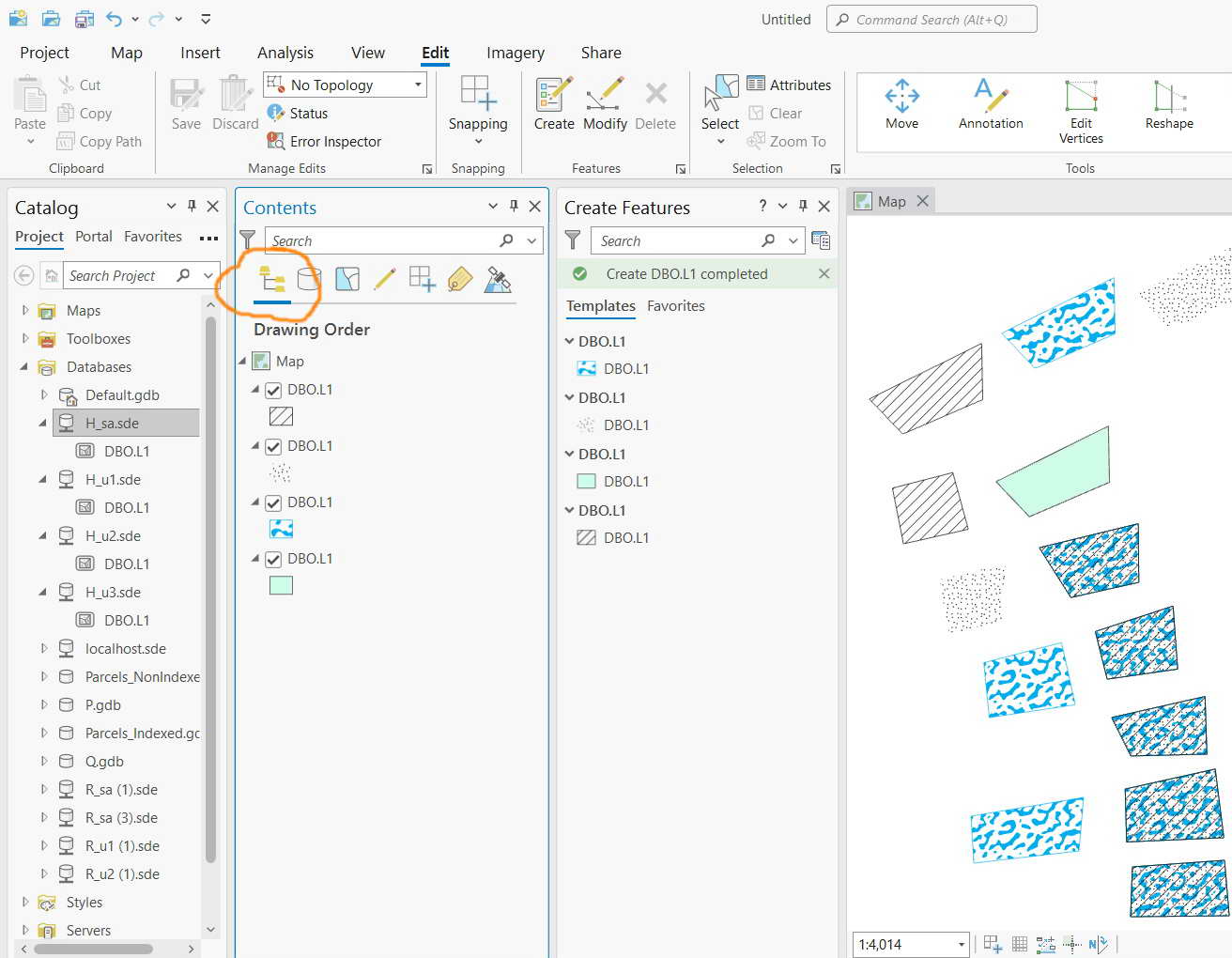Open the No Topology dropdown
Image resolution: width=1232 pixels, height=958 pixels.
tap(418, 85)
